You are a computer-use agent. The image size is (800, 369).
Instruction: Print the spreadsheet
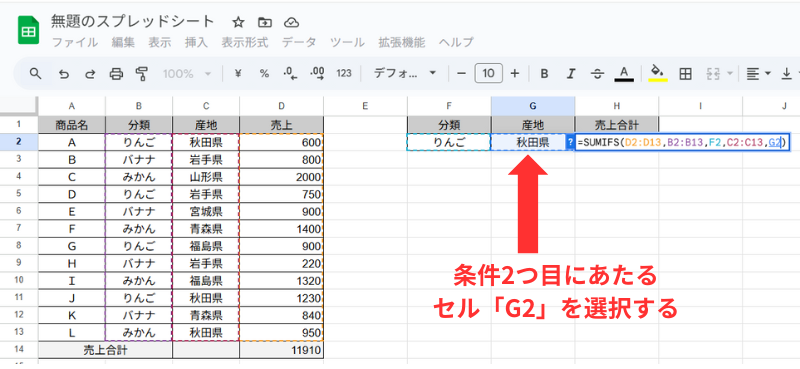pos(116,73)
